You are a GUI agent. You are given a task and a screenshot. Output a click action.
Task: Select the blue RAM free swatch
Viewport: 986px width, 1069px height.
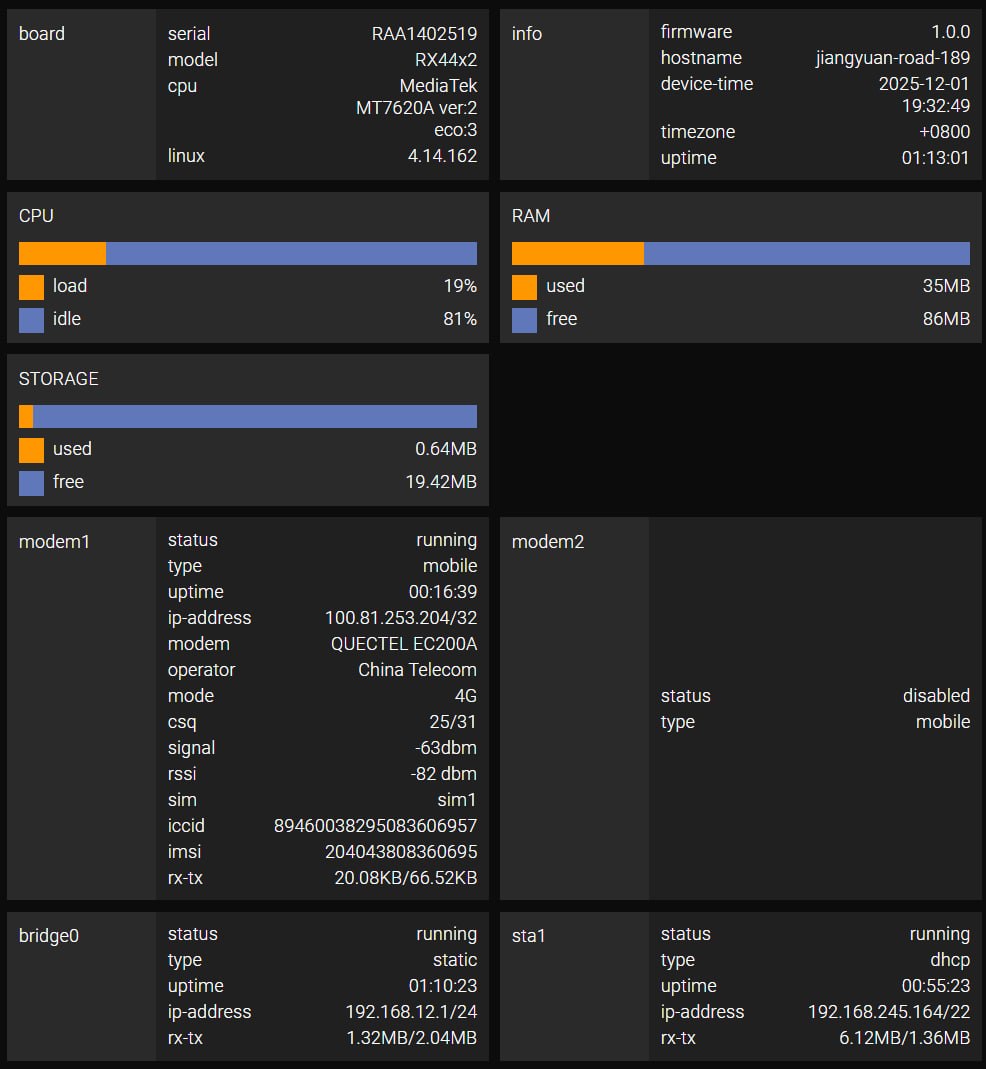524,320
